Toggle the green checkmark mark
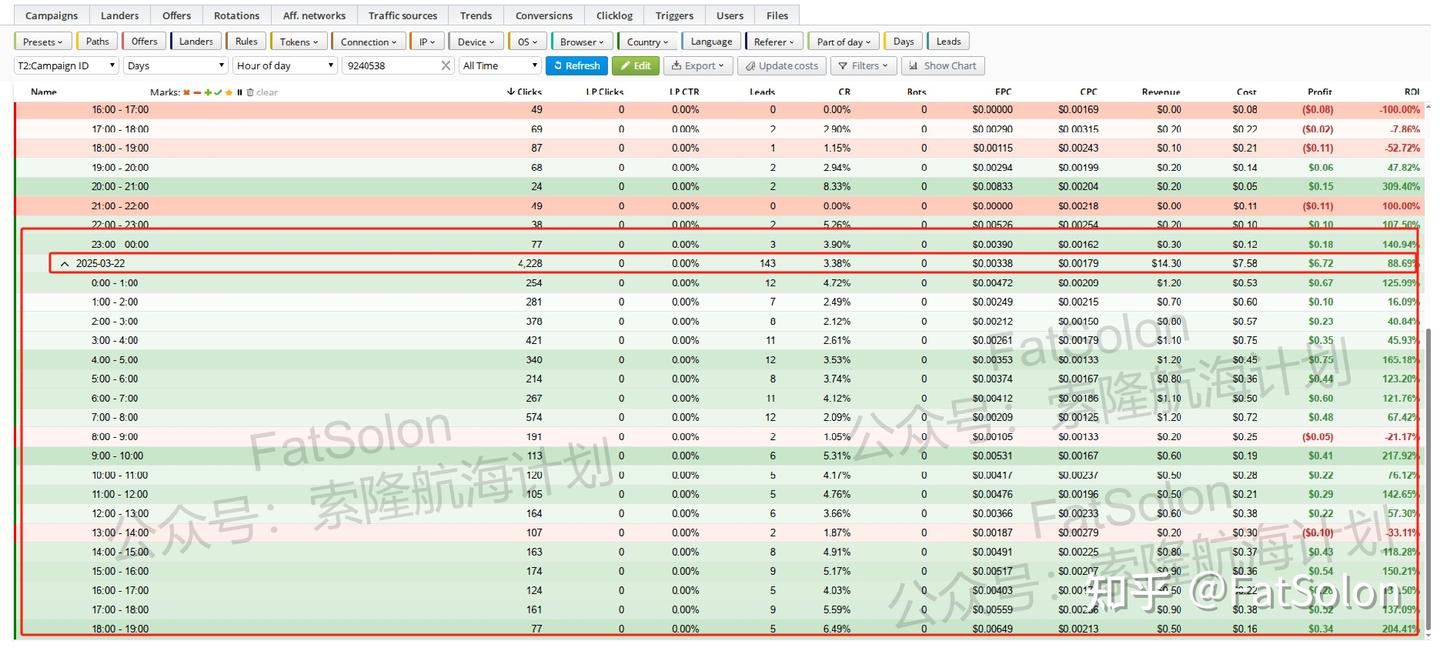Viewport: 1440px width, 651px height. pyautogui.click(x=218, y=91)
